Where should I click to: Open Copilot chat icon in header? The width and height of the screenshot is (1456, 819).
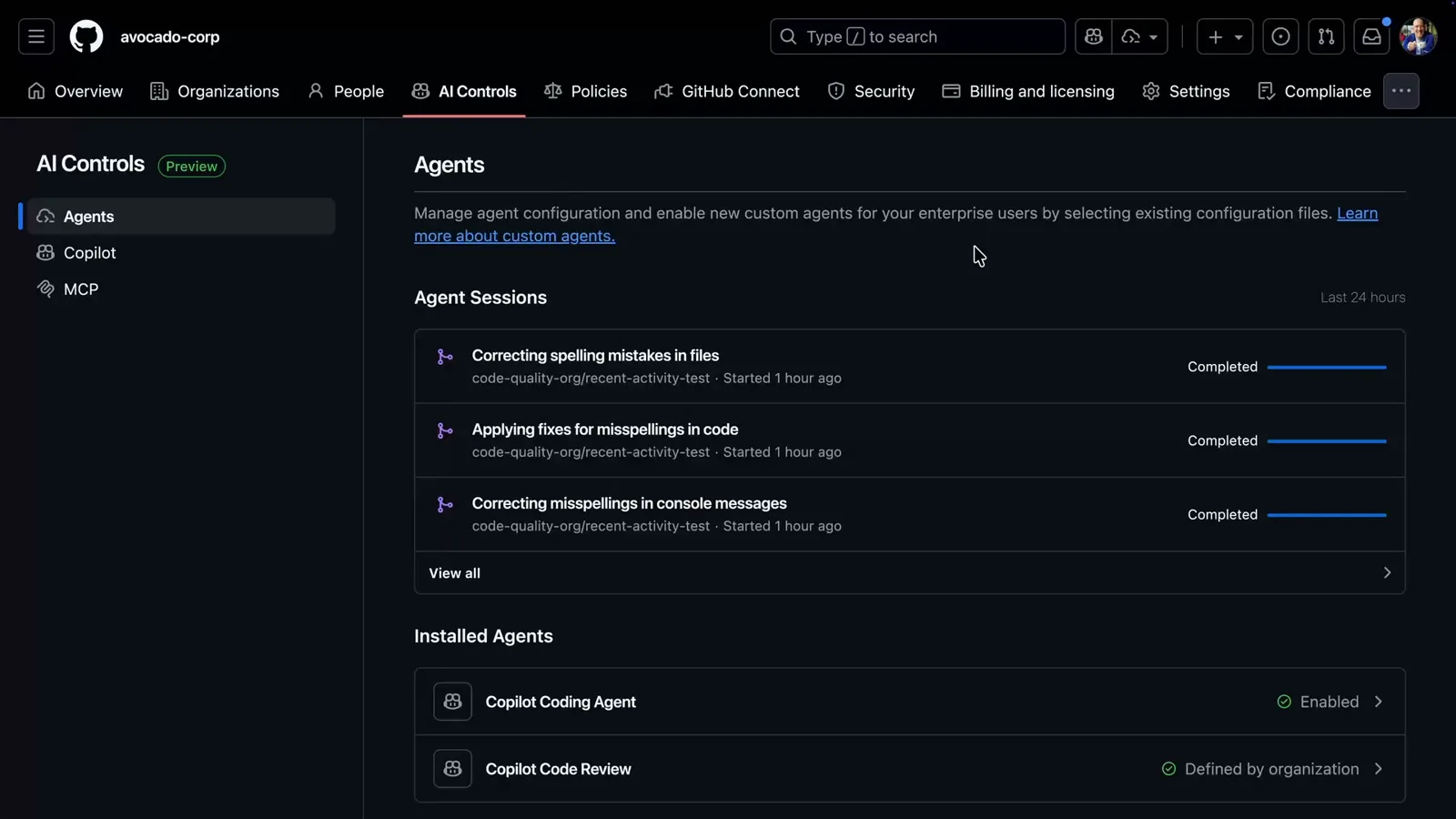click(x=1094, y=36)
